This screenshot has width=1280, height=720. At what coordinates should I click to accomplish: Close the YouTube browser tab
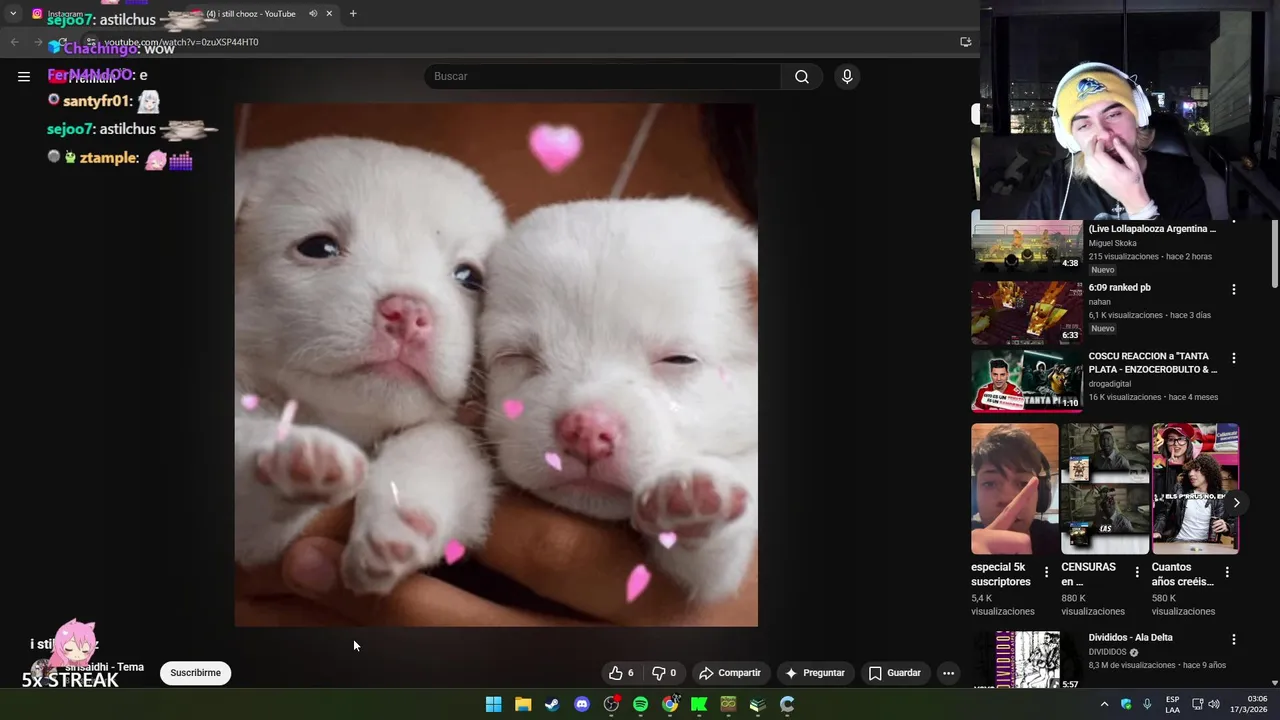tap(329, 14)
